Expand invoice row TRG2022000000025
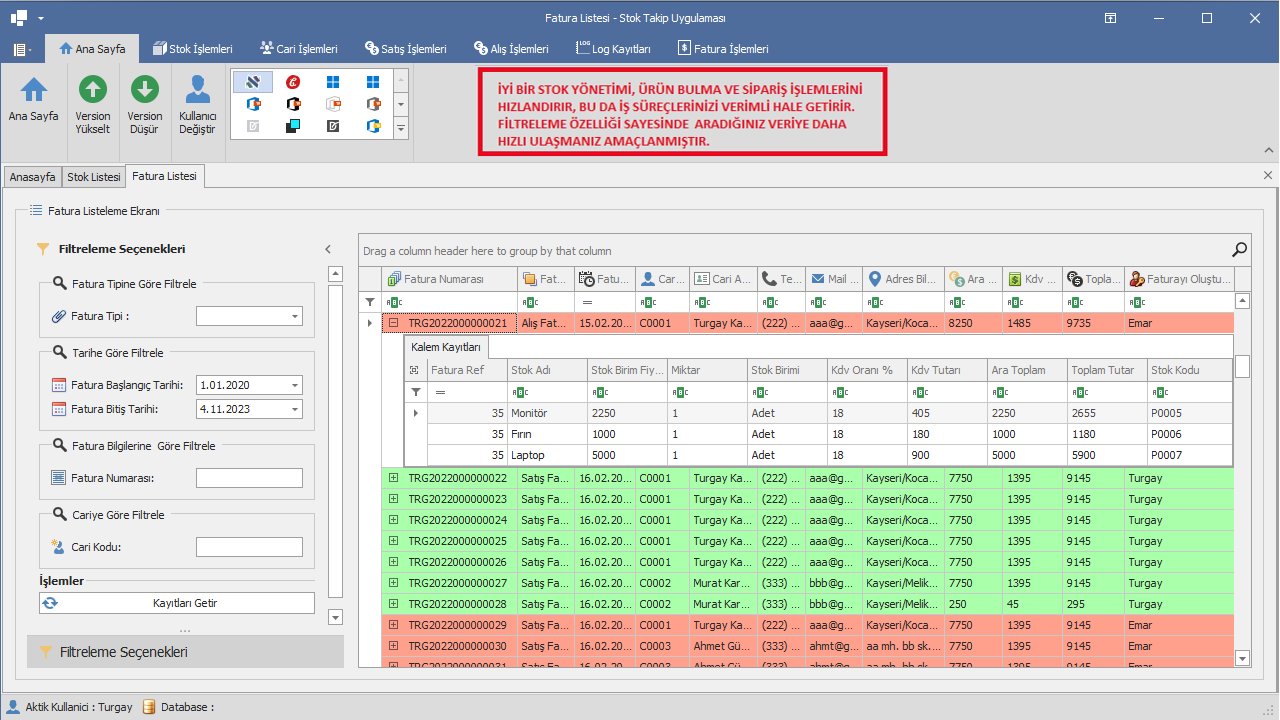The height and width of the screenshot is (720, 1280). [393, 541]
